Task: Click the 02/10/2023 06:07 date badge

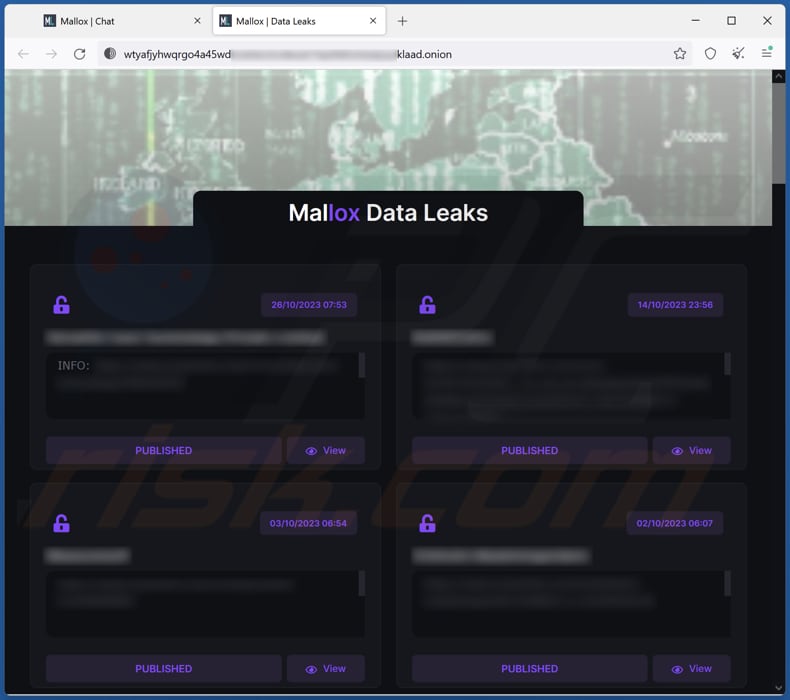Action: [x=675, y=523]
